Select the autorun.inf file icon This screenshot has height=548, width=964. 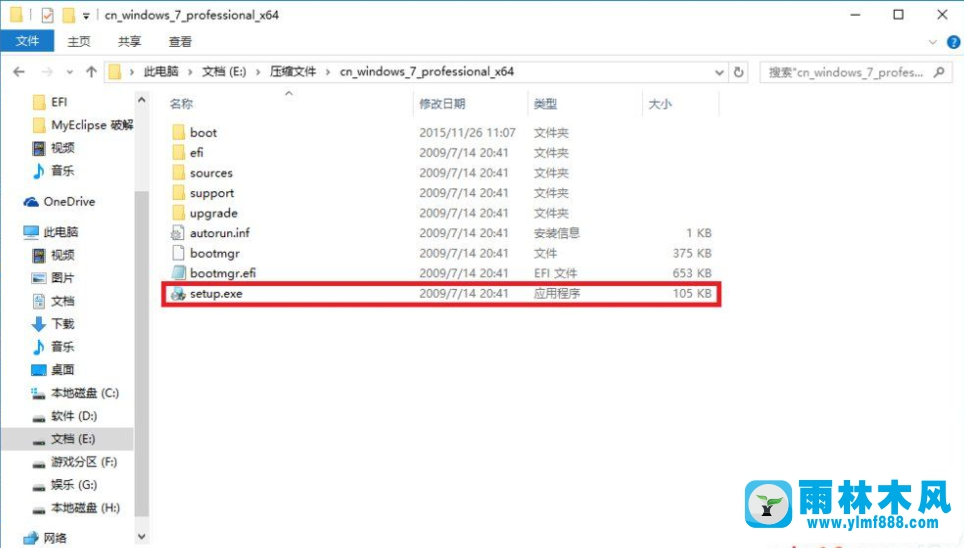pos(178,233)
